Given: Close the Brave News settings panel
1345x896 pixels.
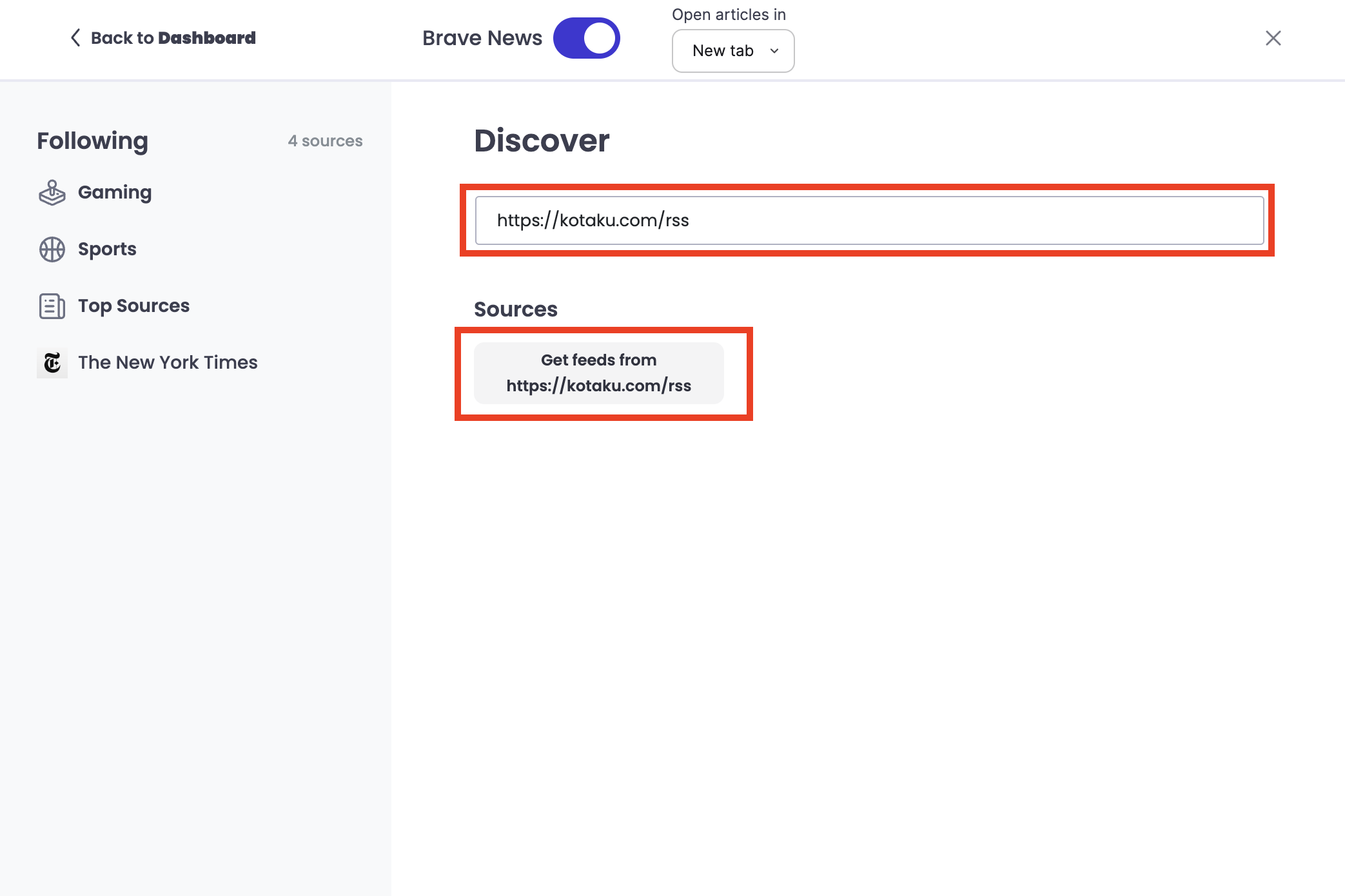Looking at the screenshot, I should [1273, 38].
